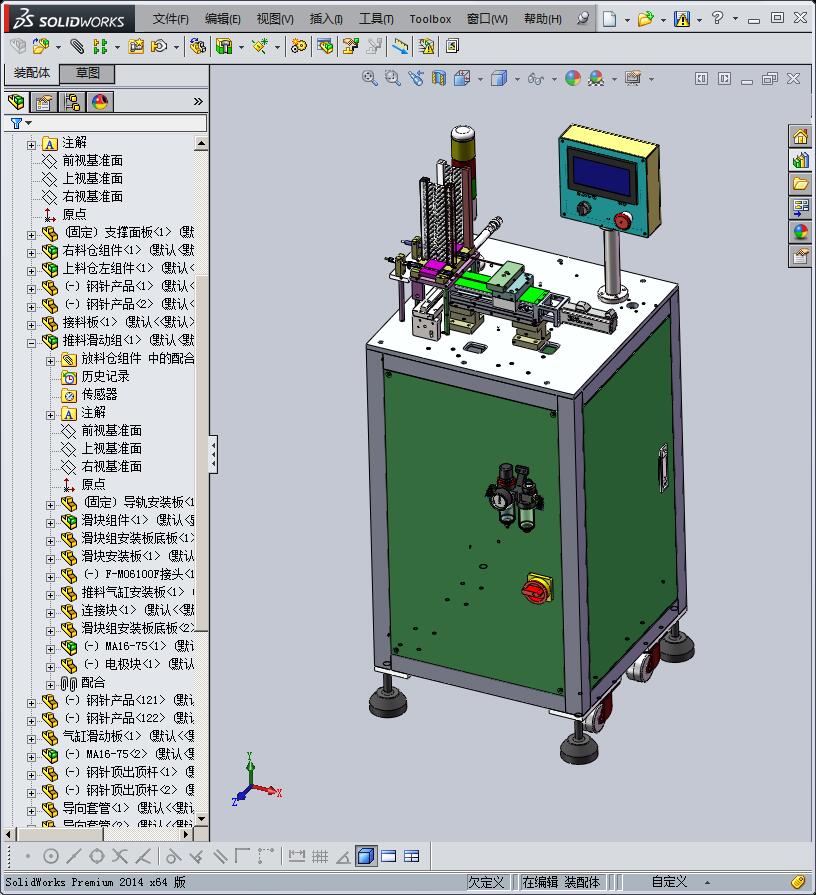Open the Display Style dropdown arrow
This screenshot has width=816, height=895.
[517, 79]
